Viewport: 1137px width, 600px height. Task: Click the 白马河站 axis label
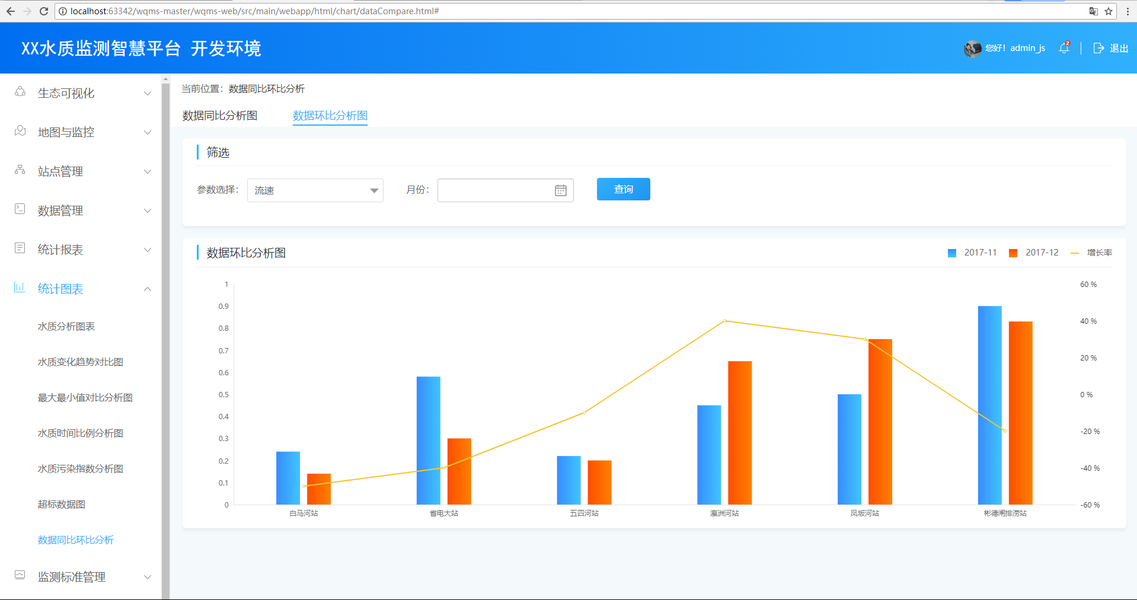pos(303,513)
